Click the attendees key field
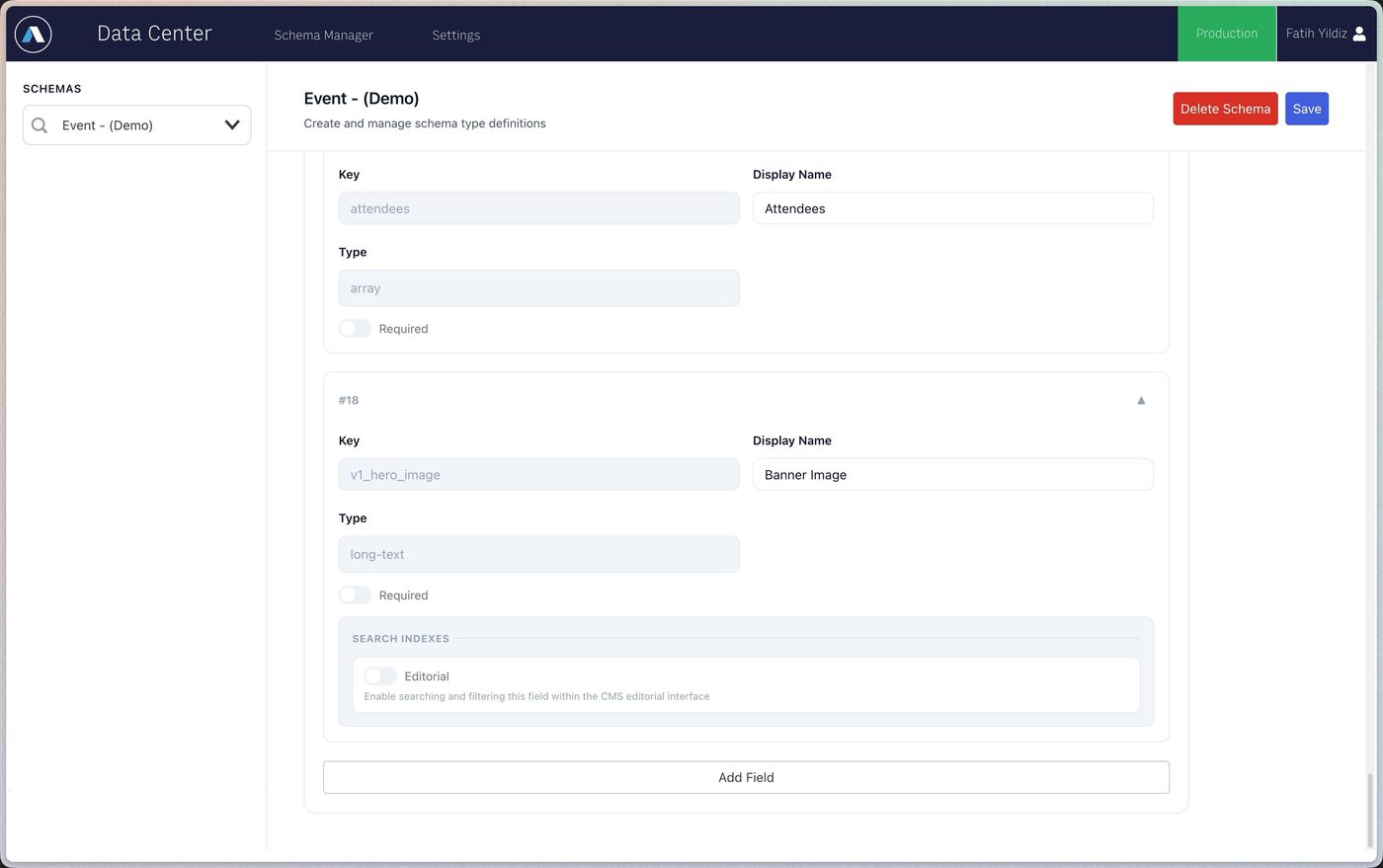The image size is (1383, 868). click(x=538, y=208)
